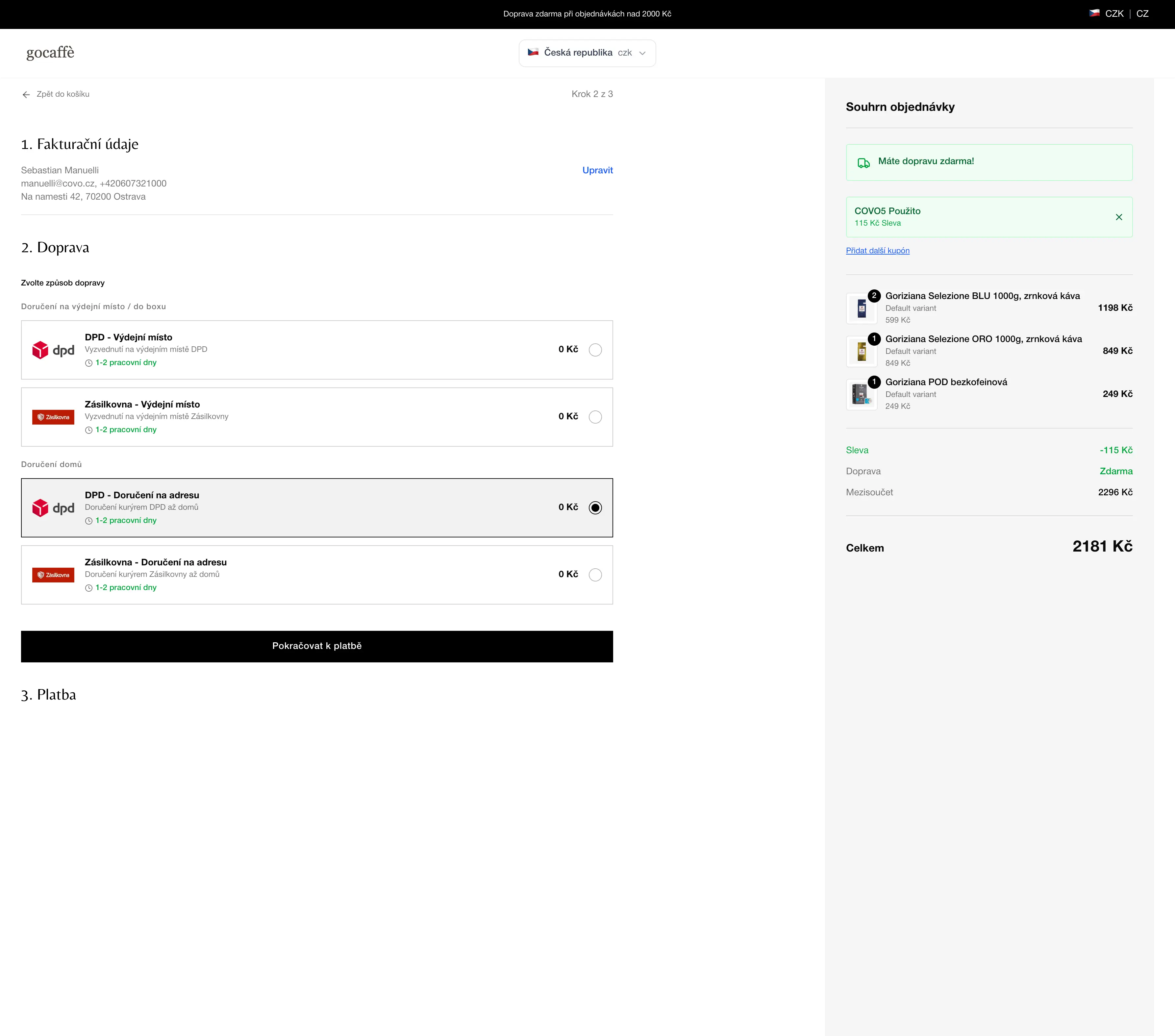1175x1036 pixels.
Task: Open the CZK currency selector
Action: pos(1113,13)
